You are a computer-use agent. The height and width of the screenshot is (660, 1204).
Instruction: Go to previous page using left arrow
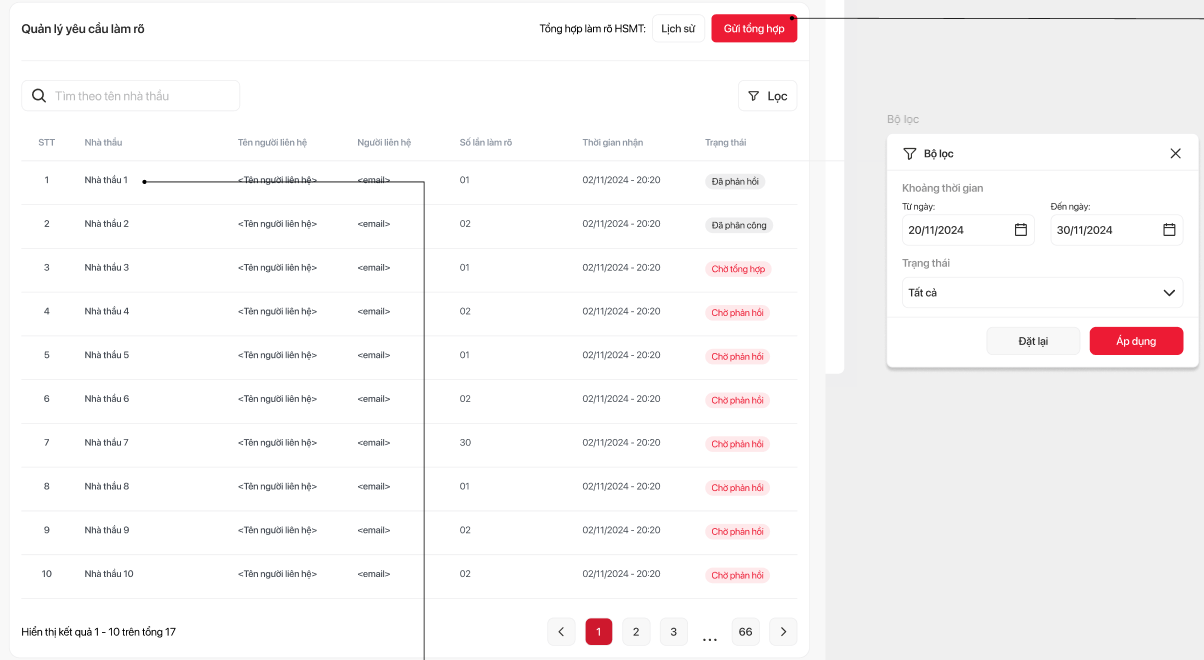click(561, 632)
